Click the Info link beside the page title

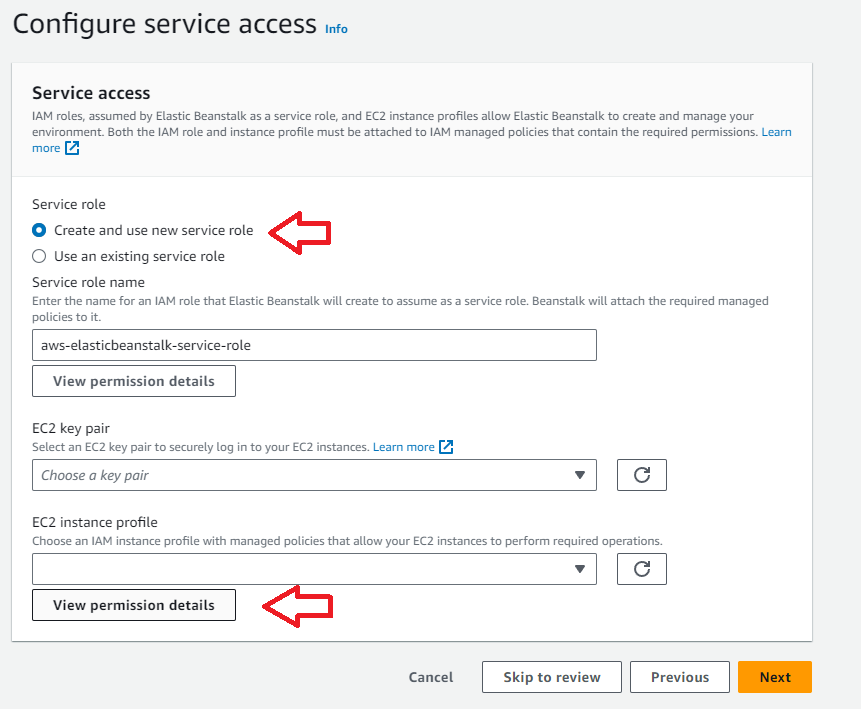tap(336, 29)
